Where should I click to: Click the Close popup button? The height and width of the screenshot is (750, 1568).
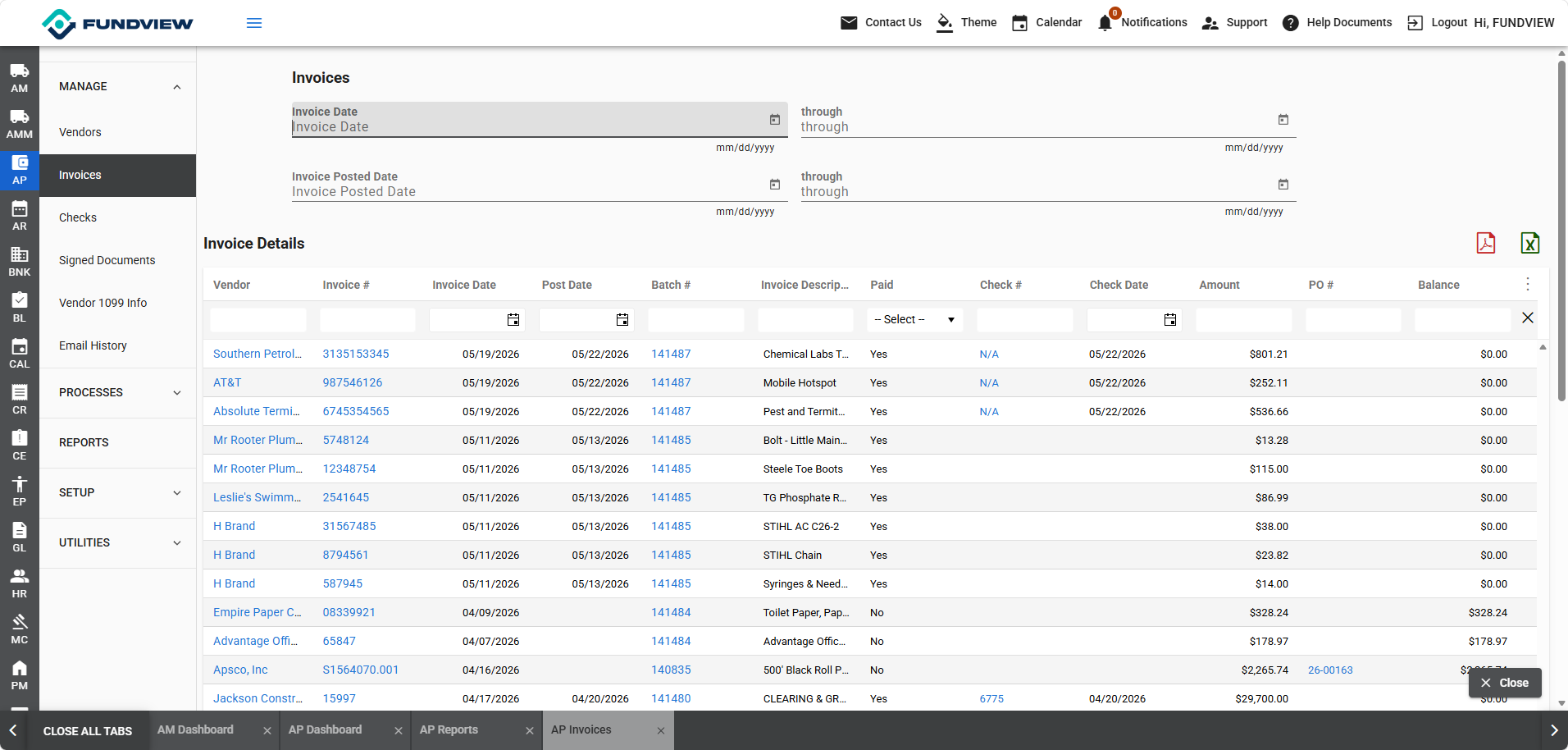[x=1505, y=683]
